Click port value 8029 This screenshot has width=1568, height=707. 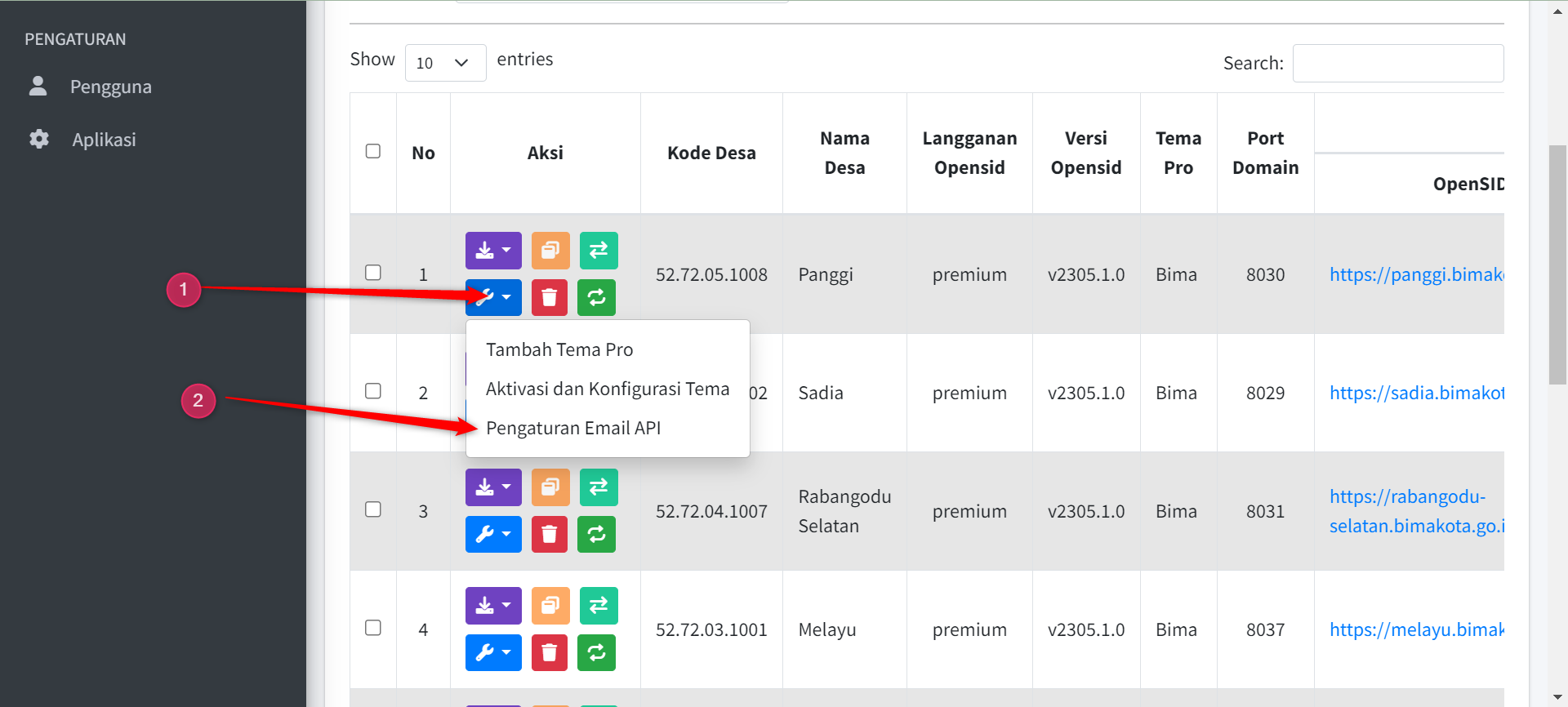[1265, 393]
